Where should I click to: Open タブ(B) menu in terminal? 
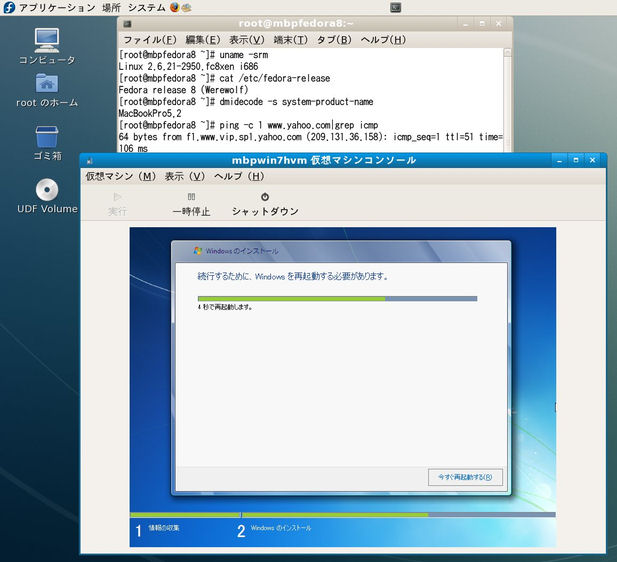coord(334,40)
